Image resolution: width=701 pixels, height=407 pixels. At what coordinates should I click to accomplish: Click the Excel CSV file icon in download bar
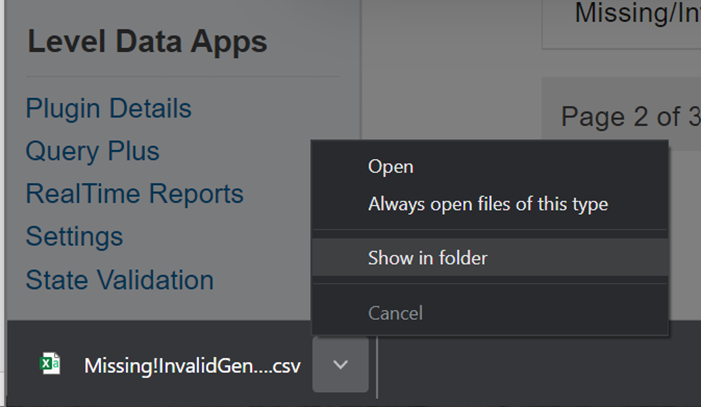click(51, 364)
